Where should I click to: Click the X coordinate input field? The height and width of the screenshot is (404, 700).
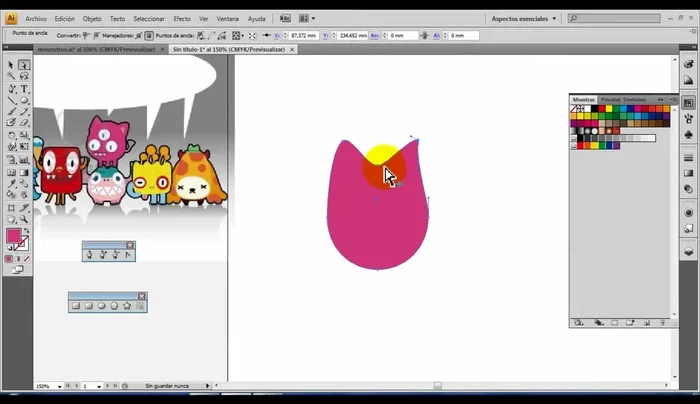pos(306,35)
